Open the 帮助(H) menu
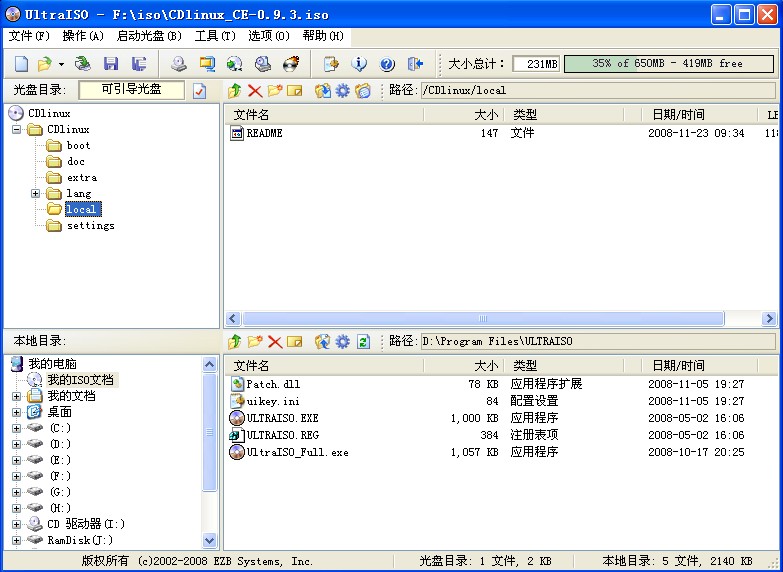Screen dimensions: 783x572 pyautogui.click(x=323, y=36)
